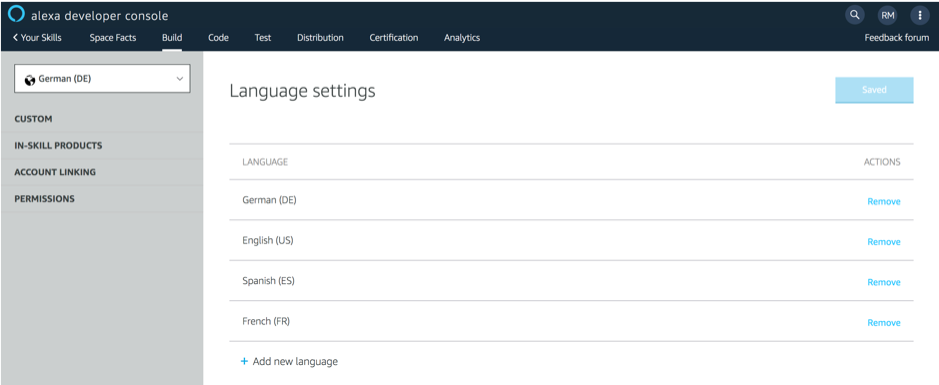Click the French (FR) row label
This screenshot has width=939, height=385.
(266, 321)
